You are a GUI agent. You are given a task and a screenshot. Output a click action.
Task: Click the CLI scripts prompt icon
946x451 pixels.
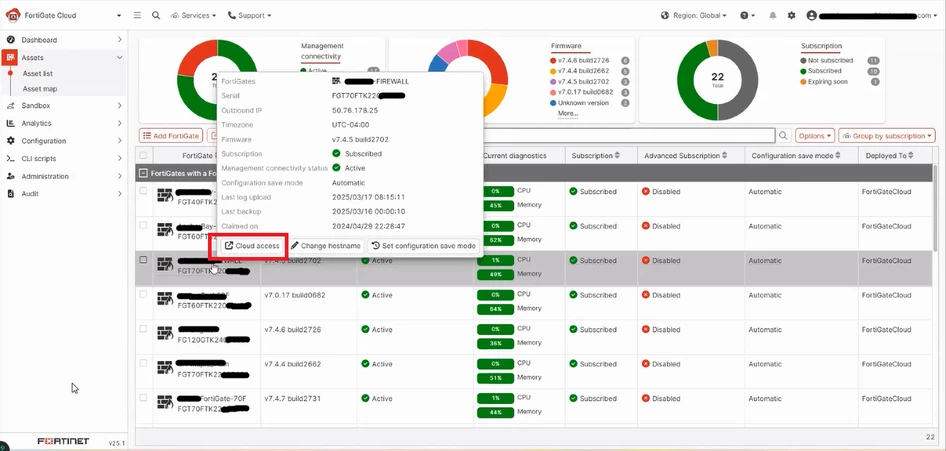click(10, 159)
